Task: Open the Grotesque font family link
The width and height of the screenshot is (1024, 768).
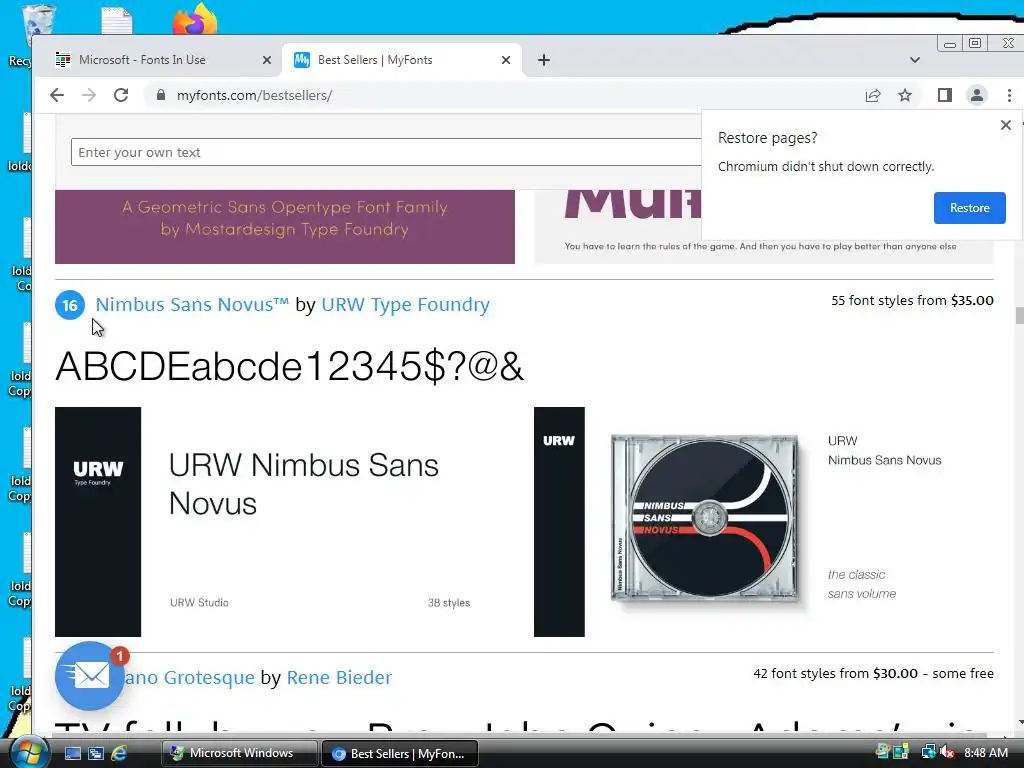Action: [189, 677]
